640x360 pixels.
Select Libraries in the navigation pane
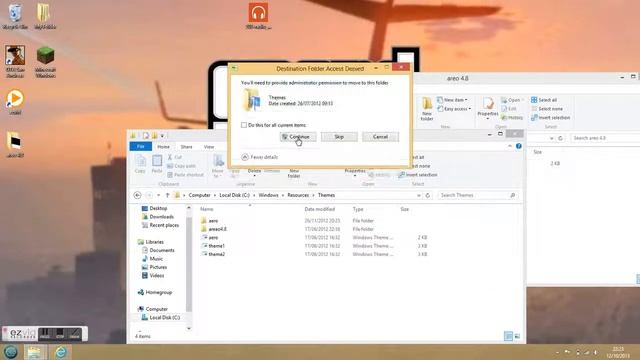(x=151, y=242)
